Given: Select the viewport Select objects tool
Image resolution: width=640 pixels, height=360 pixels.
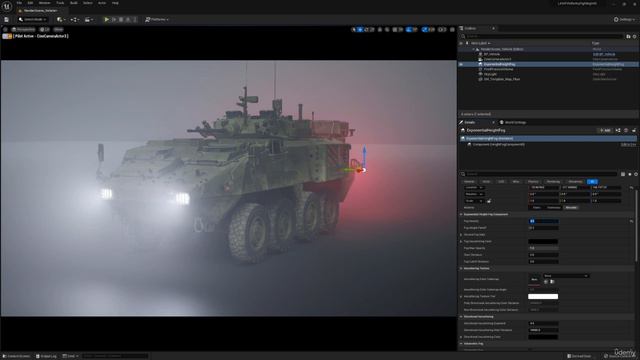Looking at the screenshot, I should tap(353, 29).
